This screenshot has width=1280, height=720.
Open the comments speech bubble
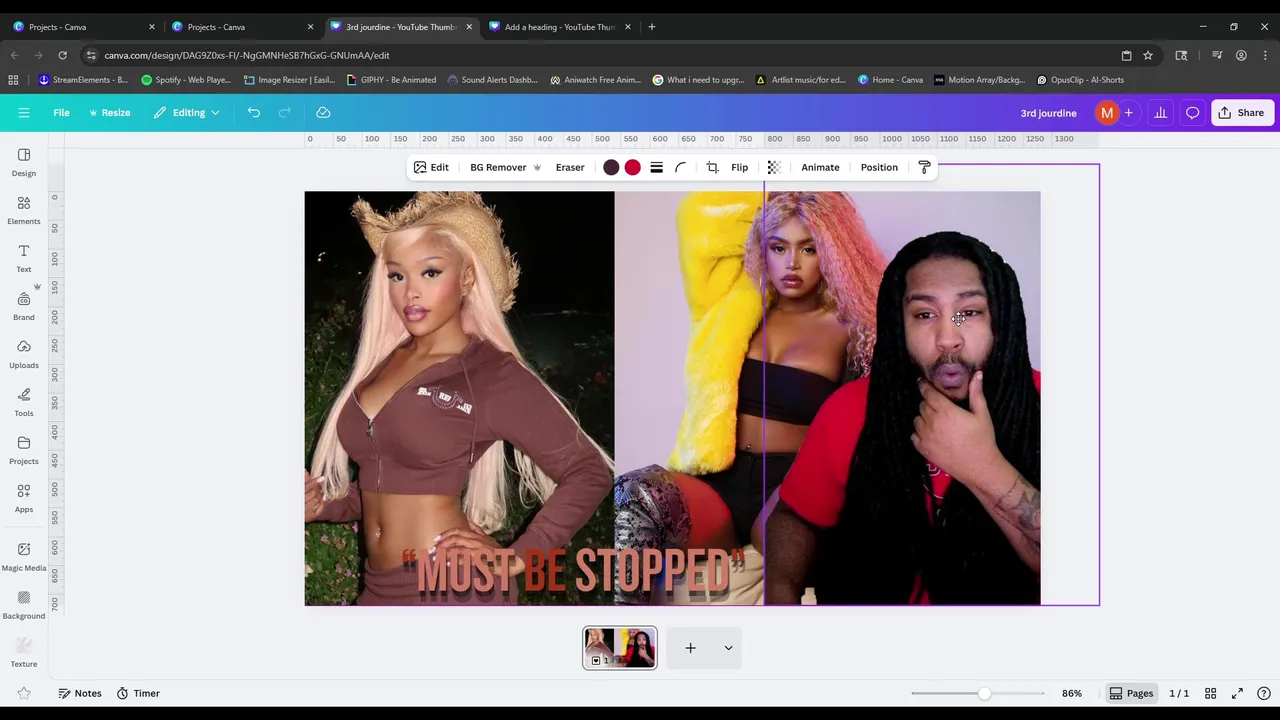1192,113
